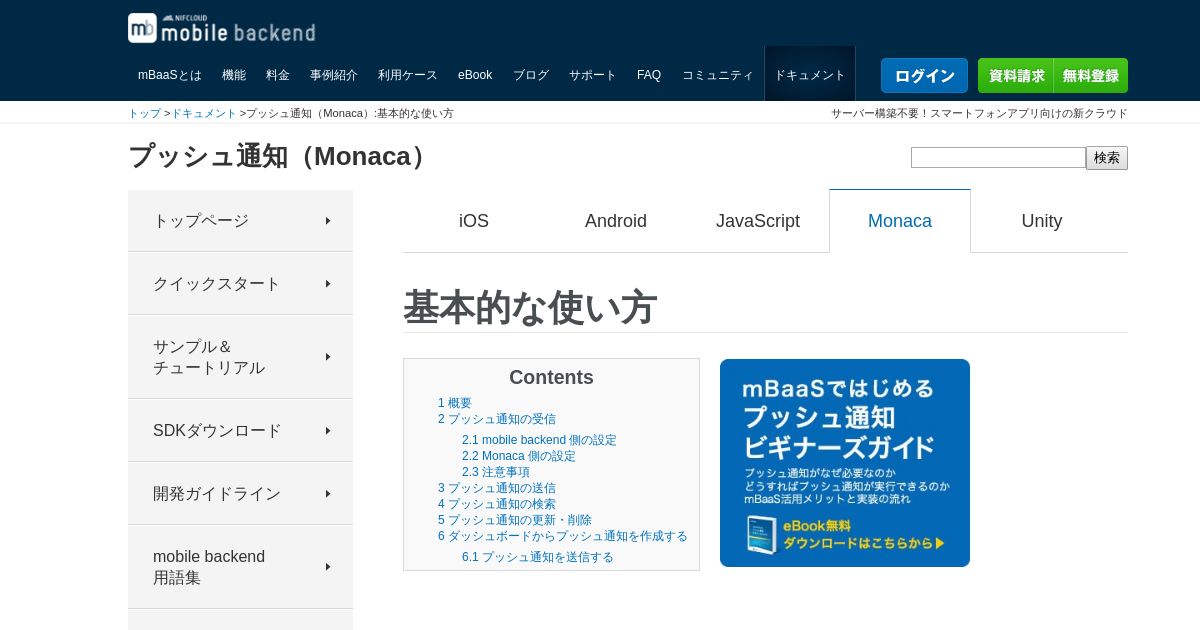Click the クイックスタート sidebar label
Image resolution: width=1200 pixels, height=630 pixels.
tap(217, 284)
